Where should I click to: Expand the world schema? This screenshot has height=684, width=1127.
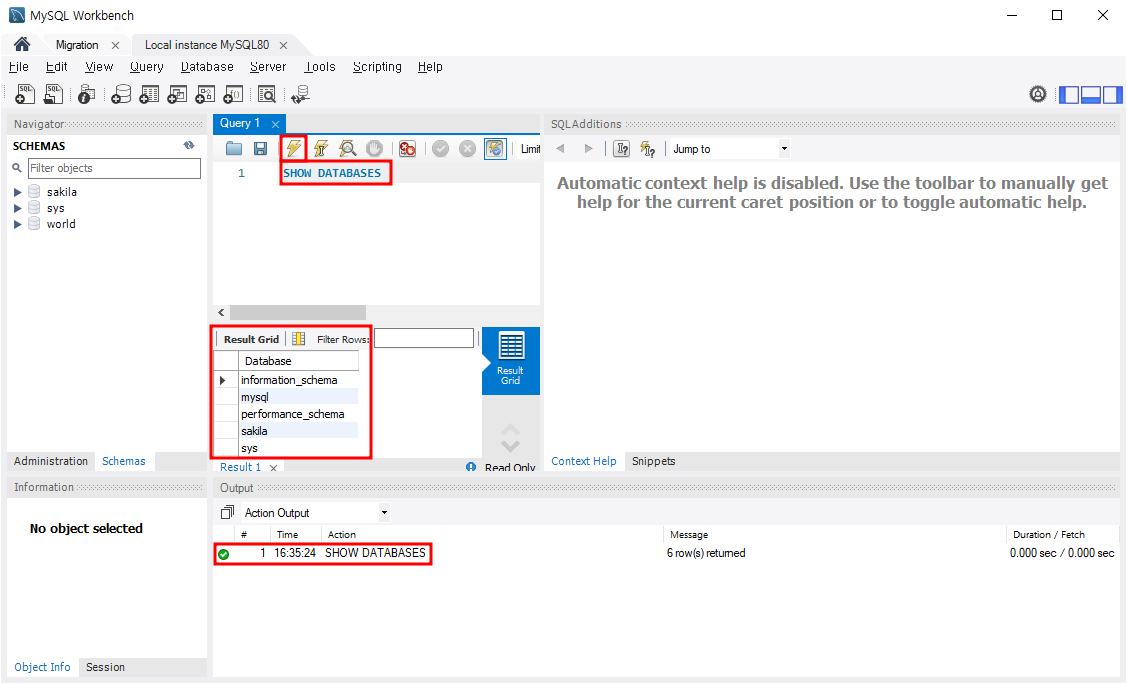[x=17, y=224]
